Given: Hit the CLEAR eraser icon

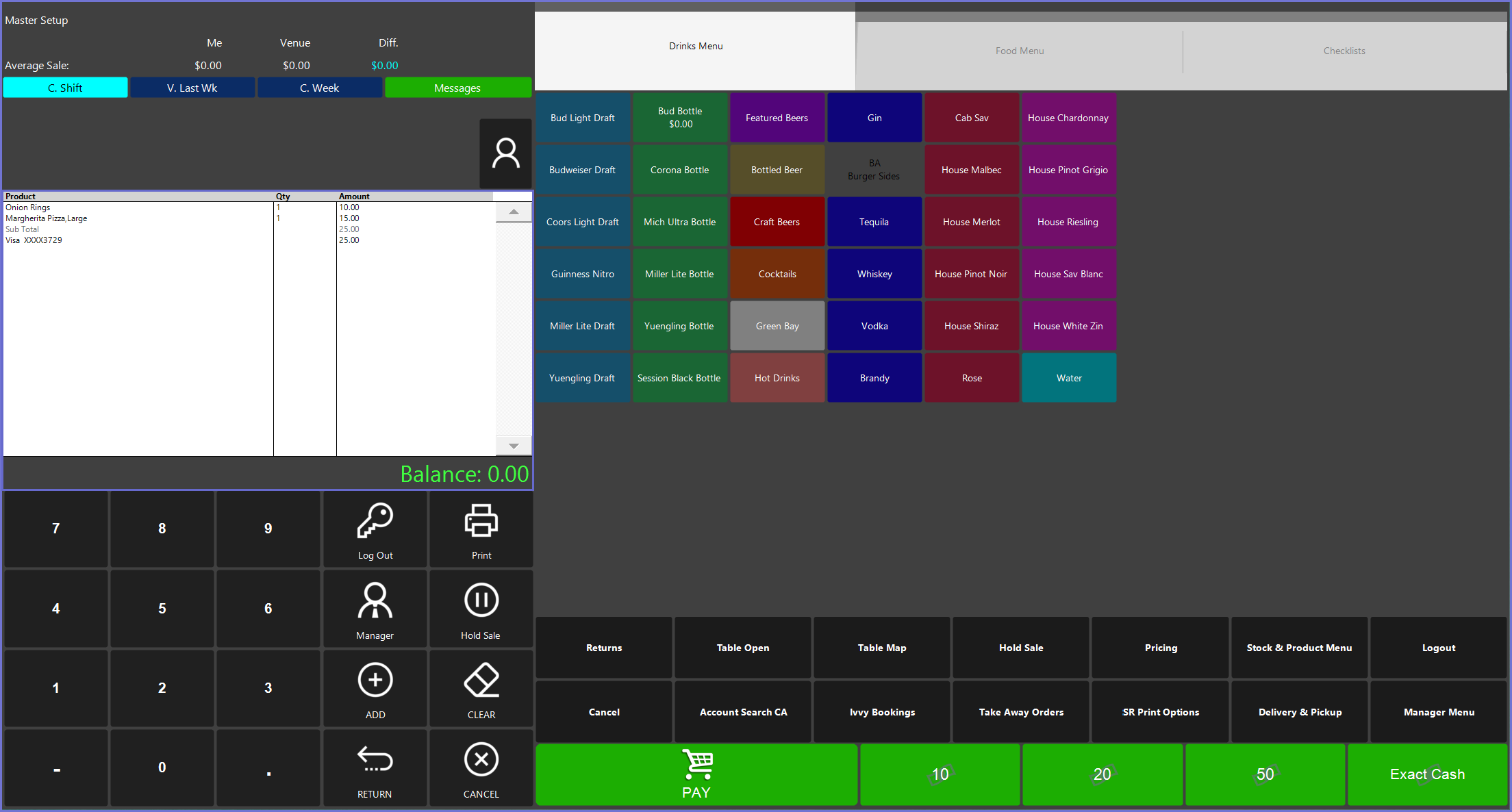Looking at the screenshot, I should click(481, 681).
